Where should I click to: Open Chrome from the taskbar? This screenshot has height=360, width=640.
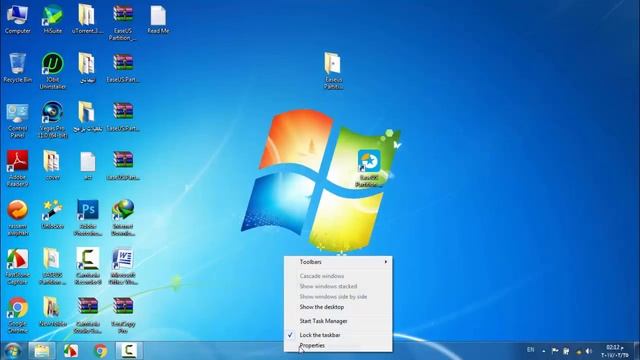tap(100, 351)
